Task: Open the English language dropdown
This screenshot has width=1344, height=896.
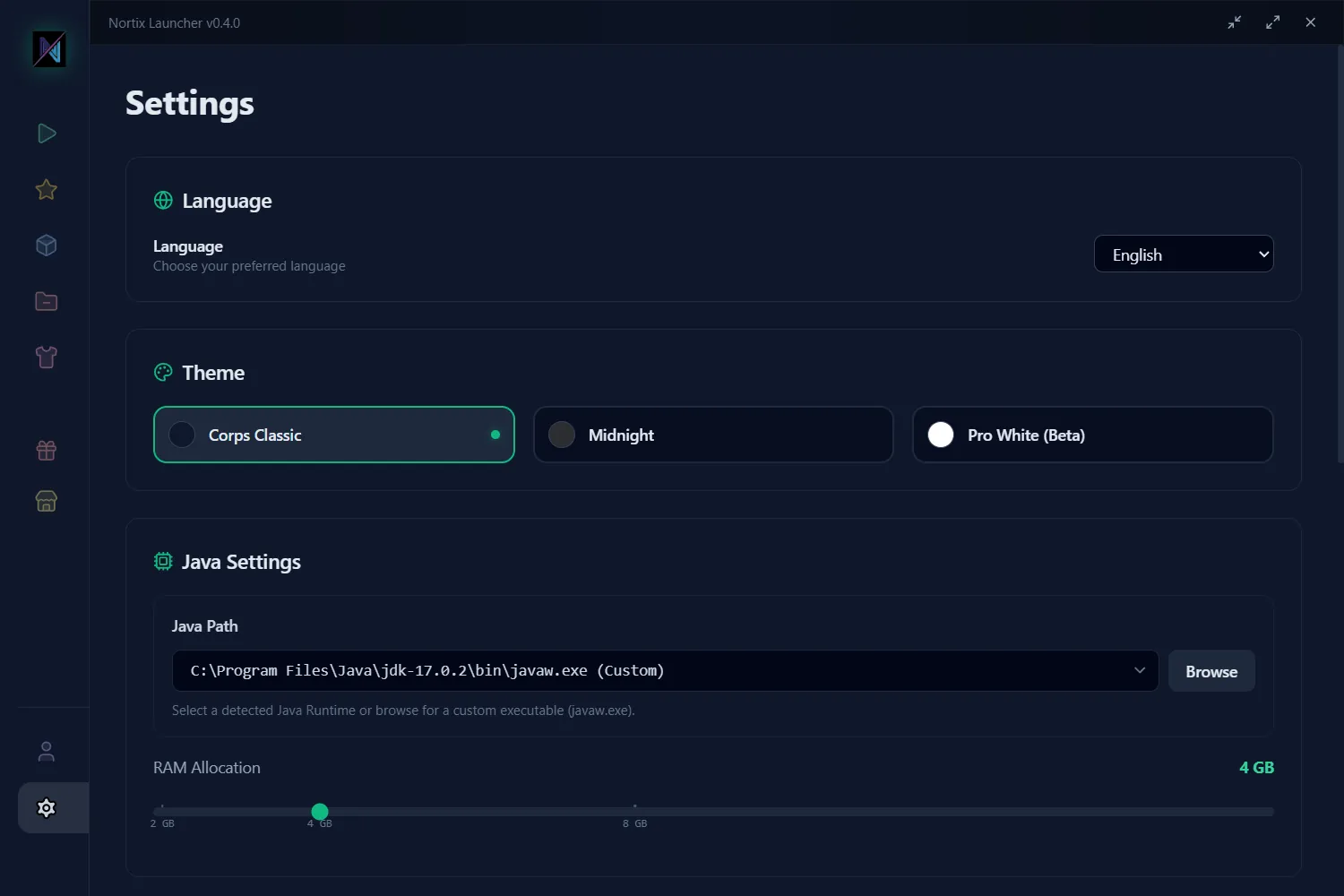Action: (x=1183, y=254)
